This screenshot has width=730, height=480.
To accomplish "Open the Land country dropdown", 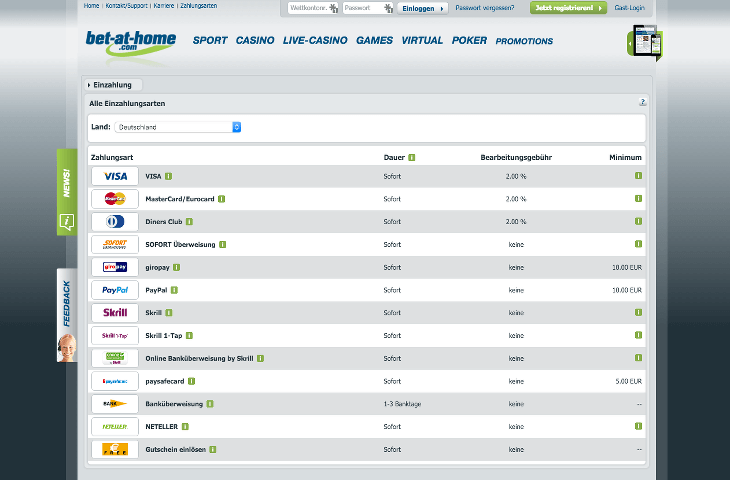I will [178, 127].
